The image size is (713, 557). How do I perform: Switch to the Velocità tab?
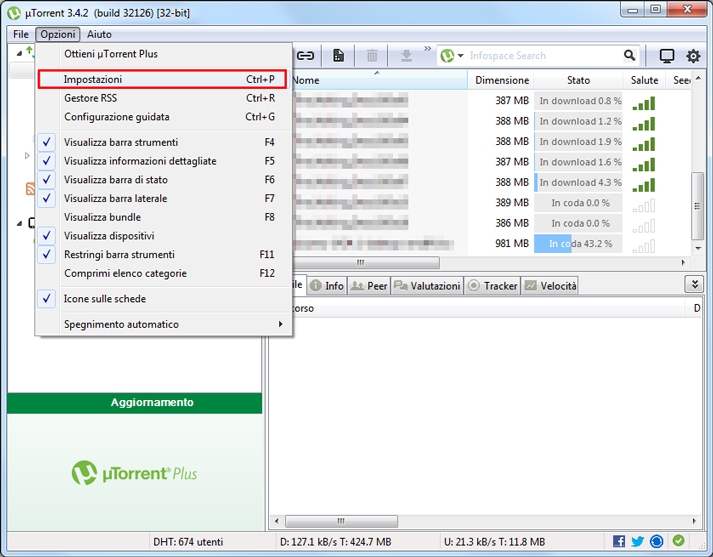click(550, 286)
